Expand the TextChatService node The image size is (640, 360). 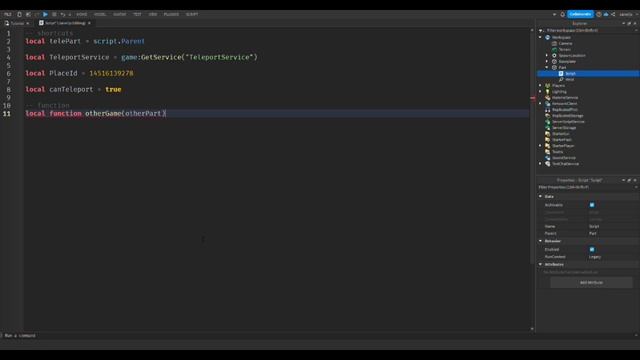click(540, 164)
